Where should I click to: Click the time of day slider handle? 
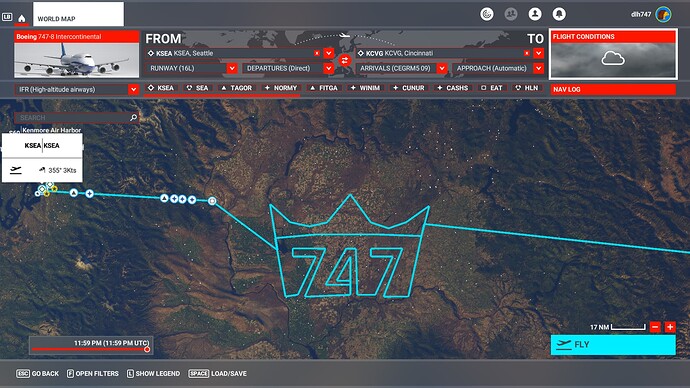pos(147,349)
